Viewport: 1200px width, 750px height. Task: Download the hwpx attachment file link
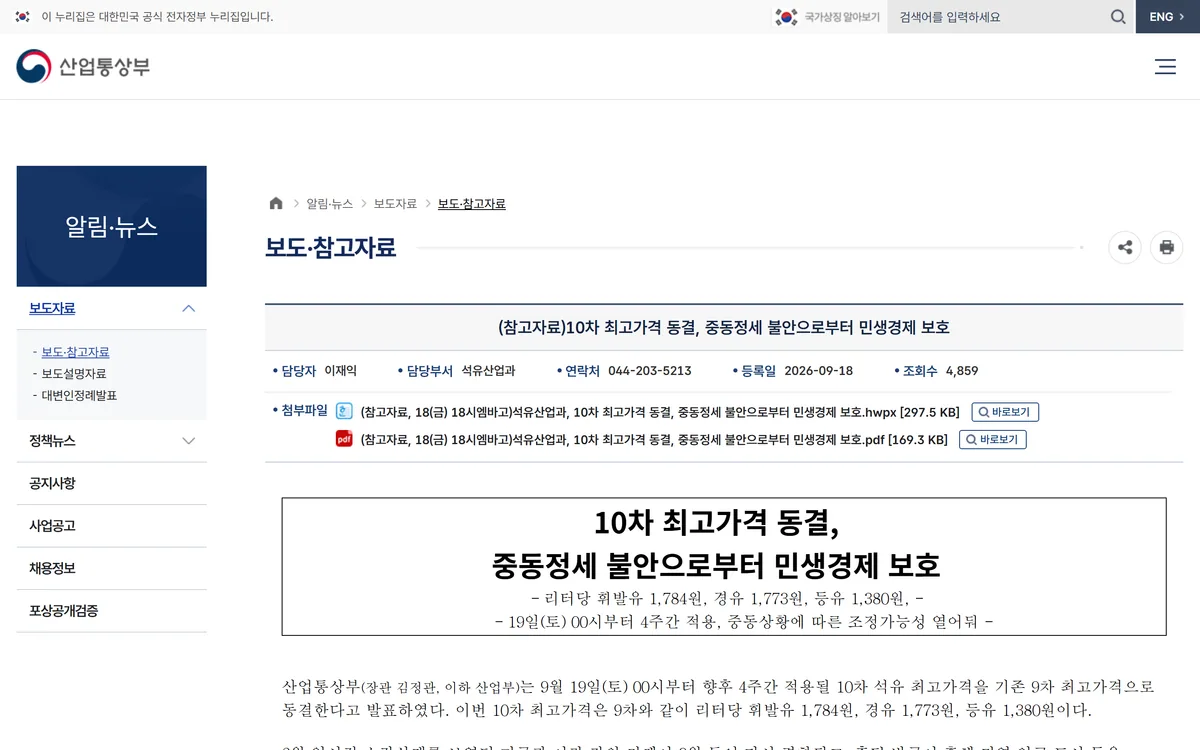coord(660,412)
